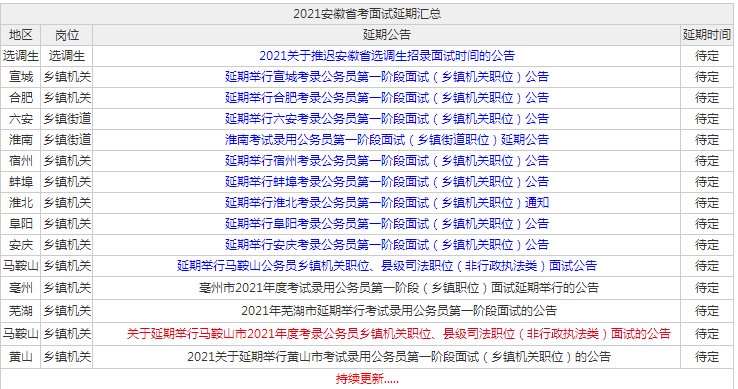Select the 芜湖 region cell
The image size is (738, 389).
click(x=21, y=311)
